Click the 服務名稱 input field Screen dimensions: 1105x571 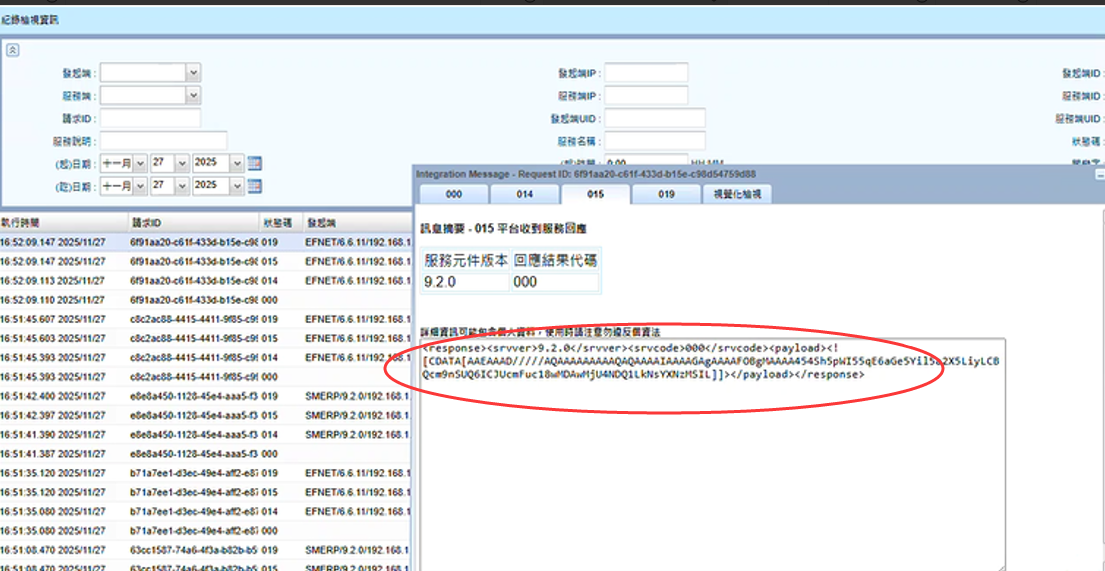(654, 142)
